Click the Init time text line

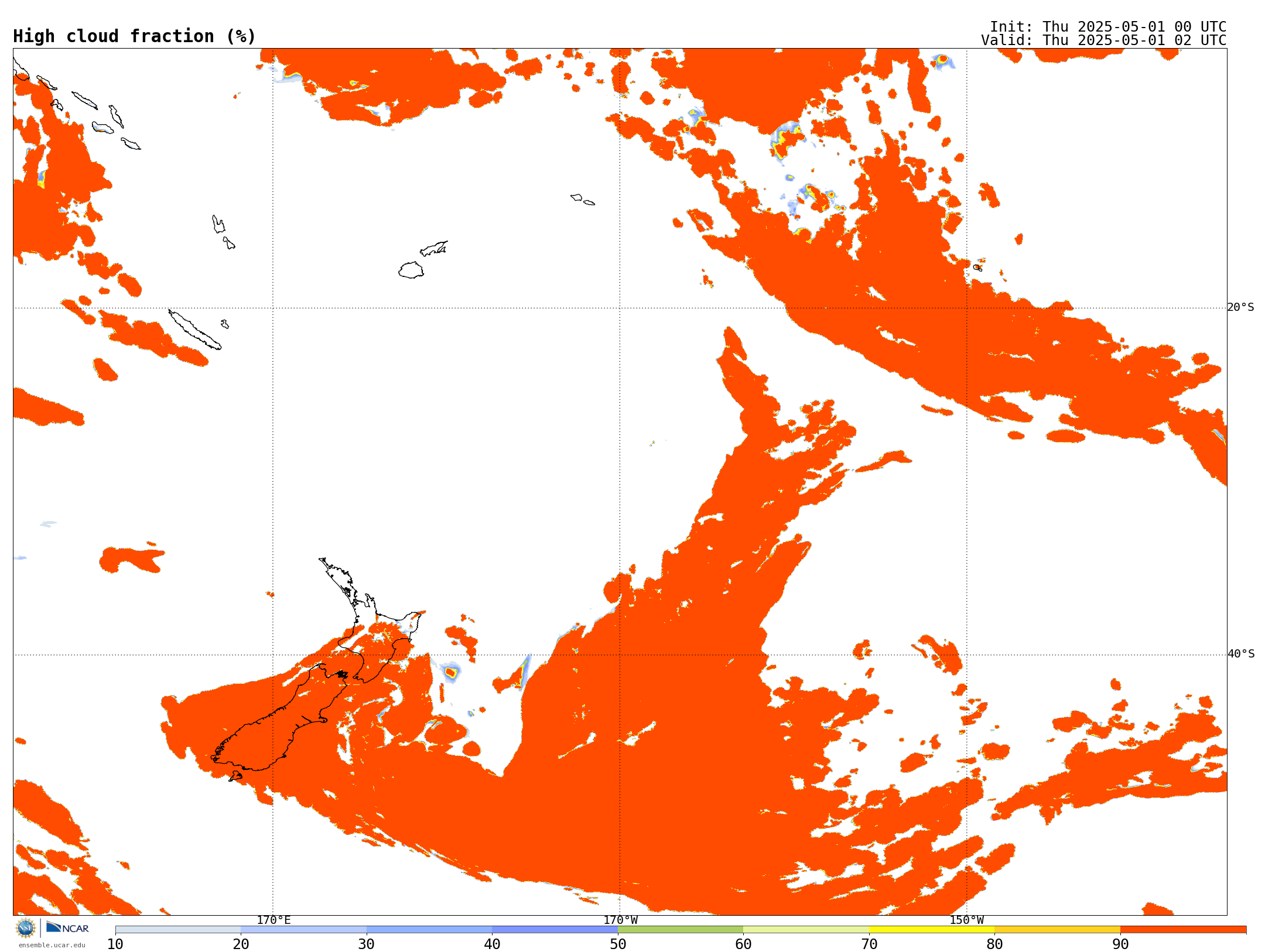click(1107, 27)
